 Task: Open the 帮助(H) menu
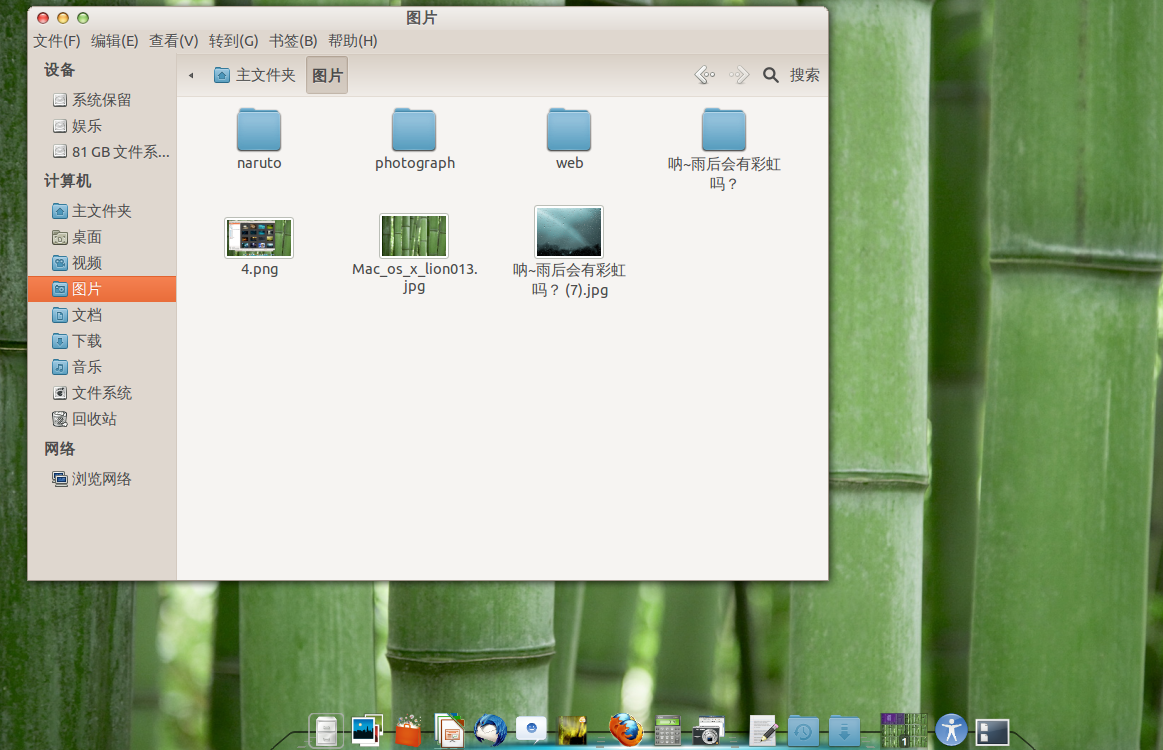pos(353,41)
